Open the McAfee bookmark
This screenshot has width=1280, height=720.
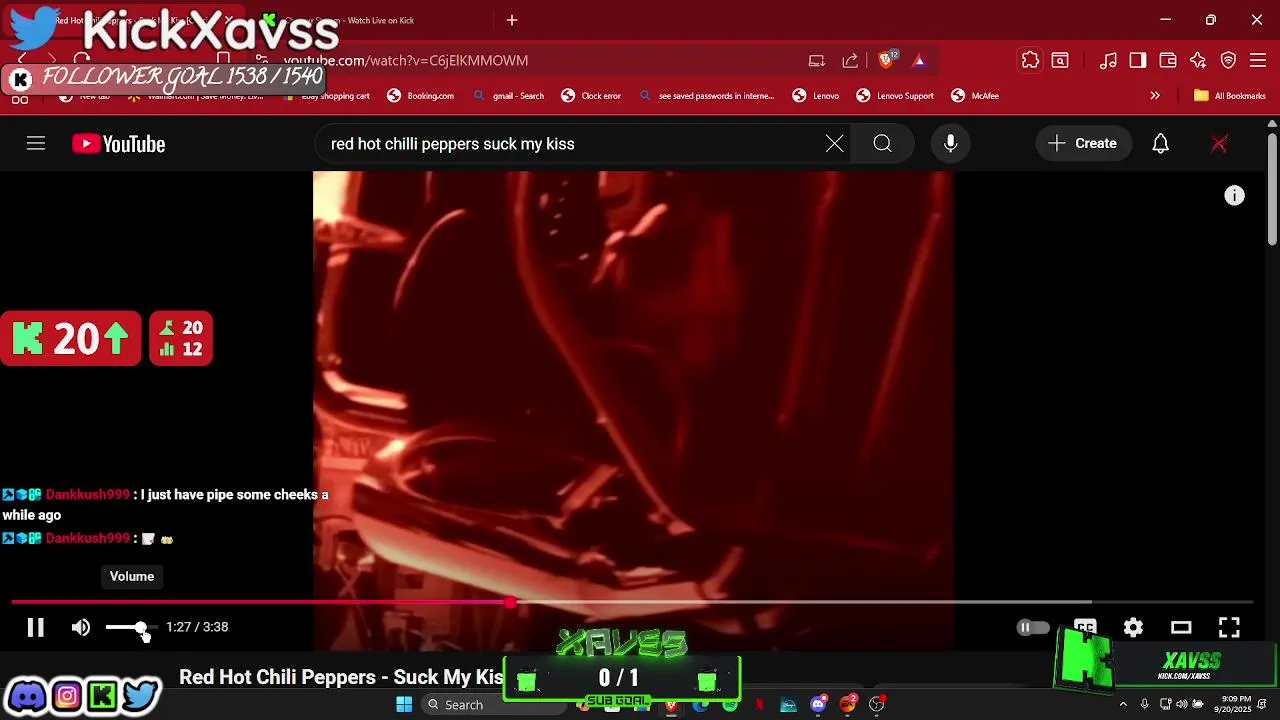975,96
